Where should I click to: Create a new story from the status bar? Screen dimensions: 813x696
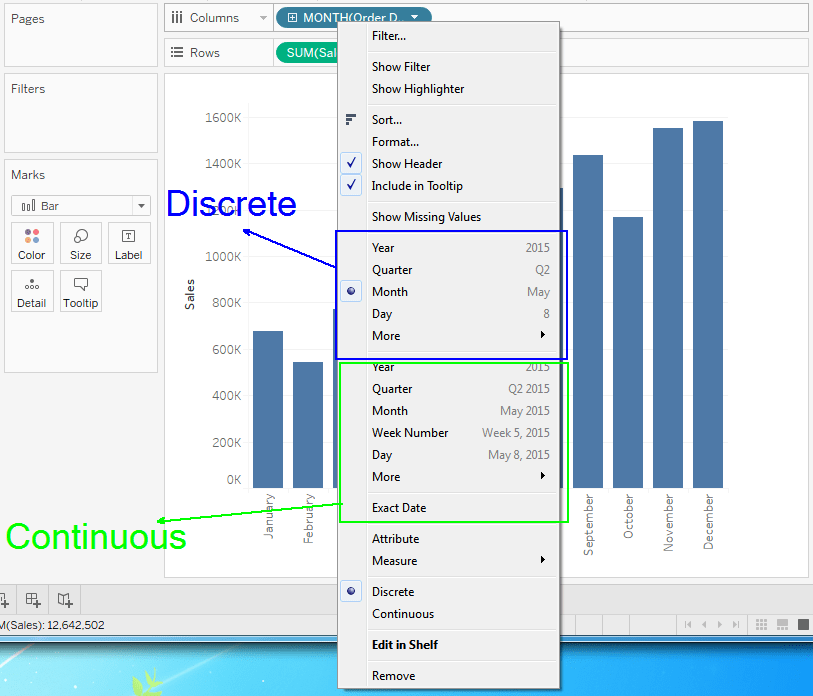pos(62,599)
